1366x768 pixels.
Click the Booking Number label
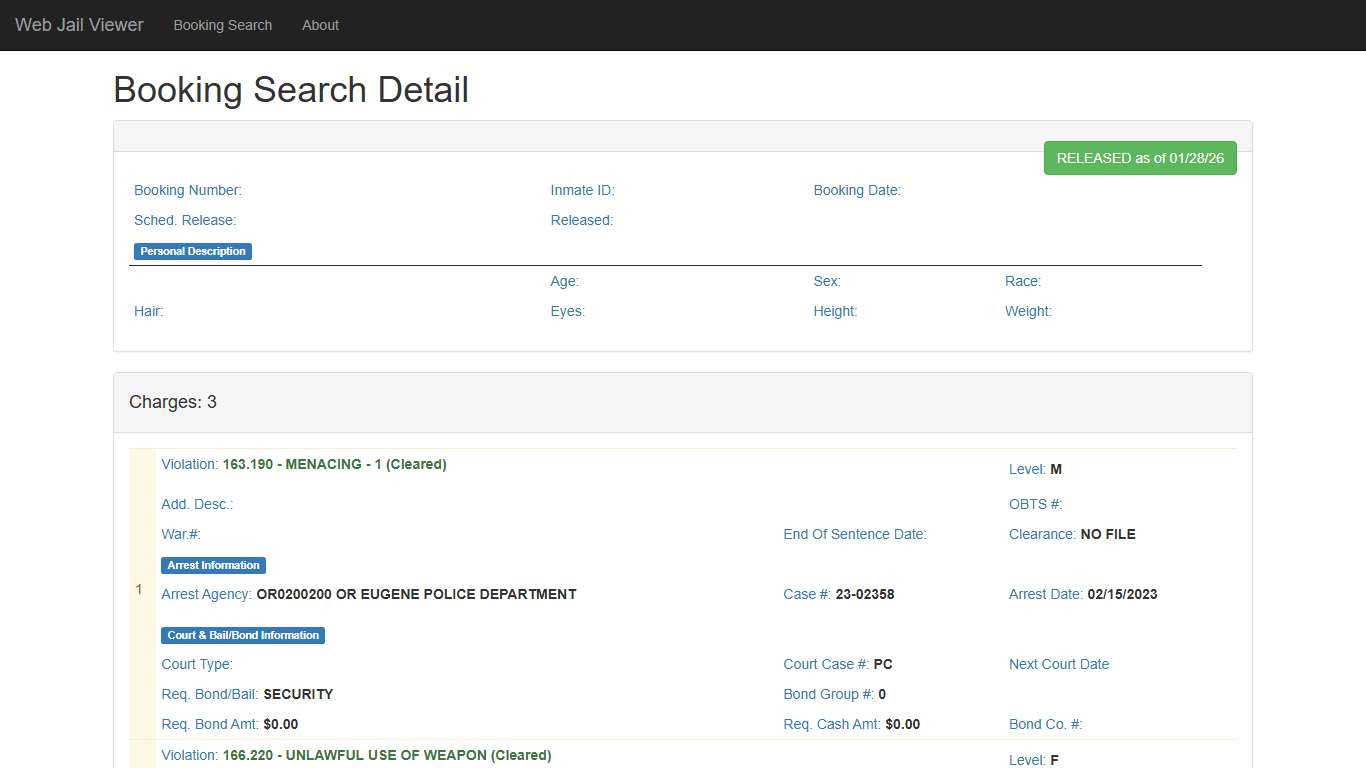pyautogui.click(x=188, y=190)
